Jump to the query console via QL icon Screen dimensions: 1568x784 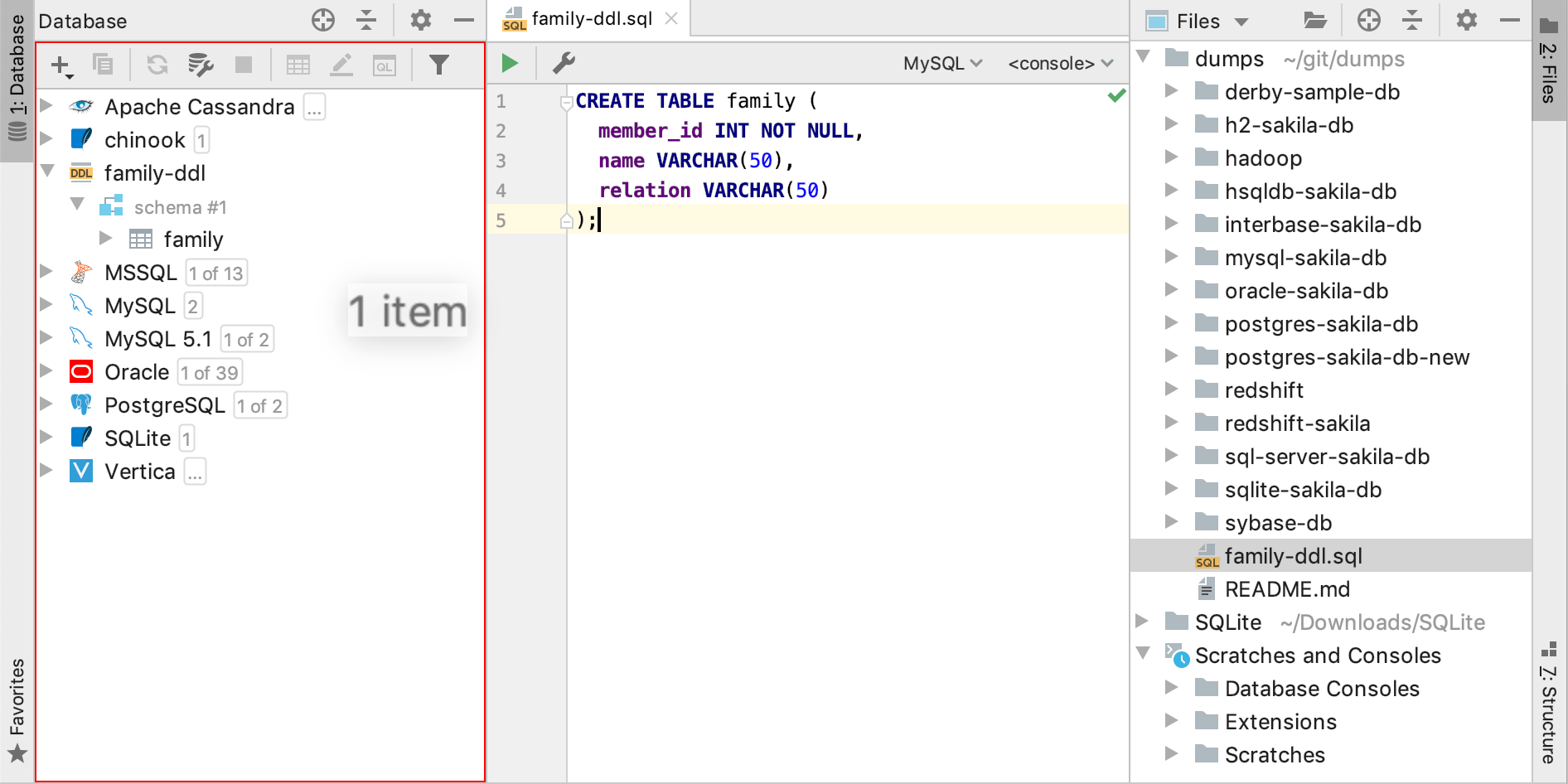coord(384,63)
